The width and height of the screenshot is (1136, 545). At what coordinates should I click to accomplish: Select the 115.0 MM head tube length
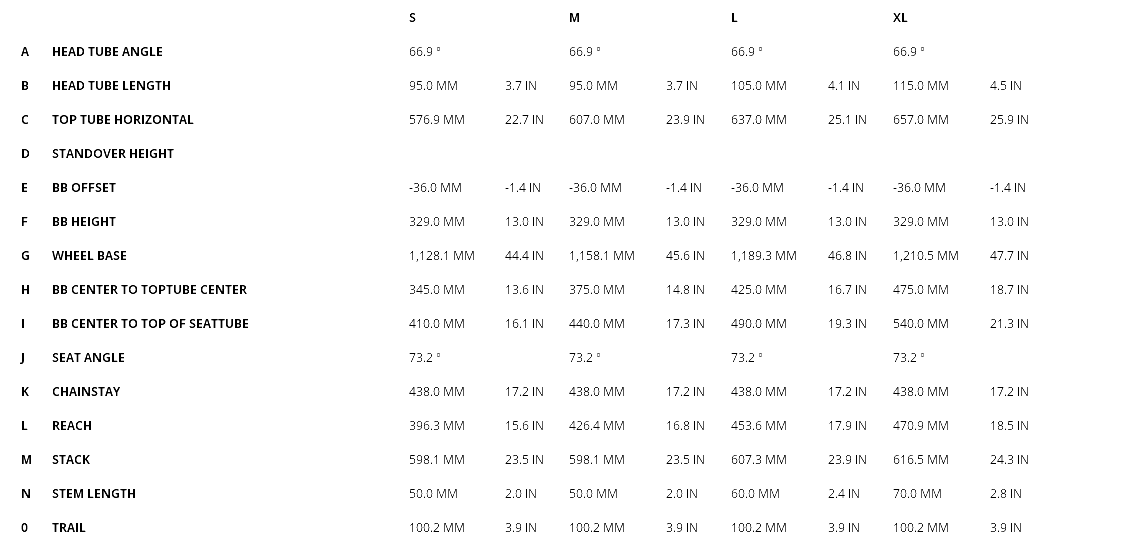click(921, 86)
